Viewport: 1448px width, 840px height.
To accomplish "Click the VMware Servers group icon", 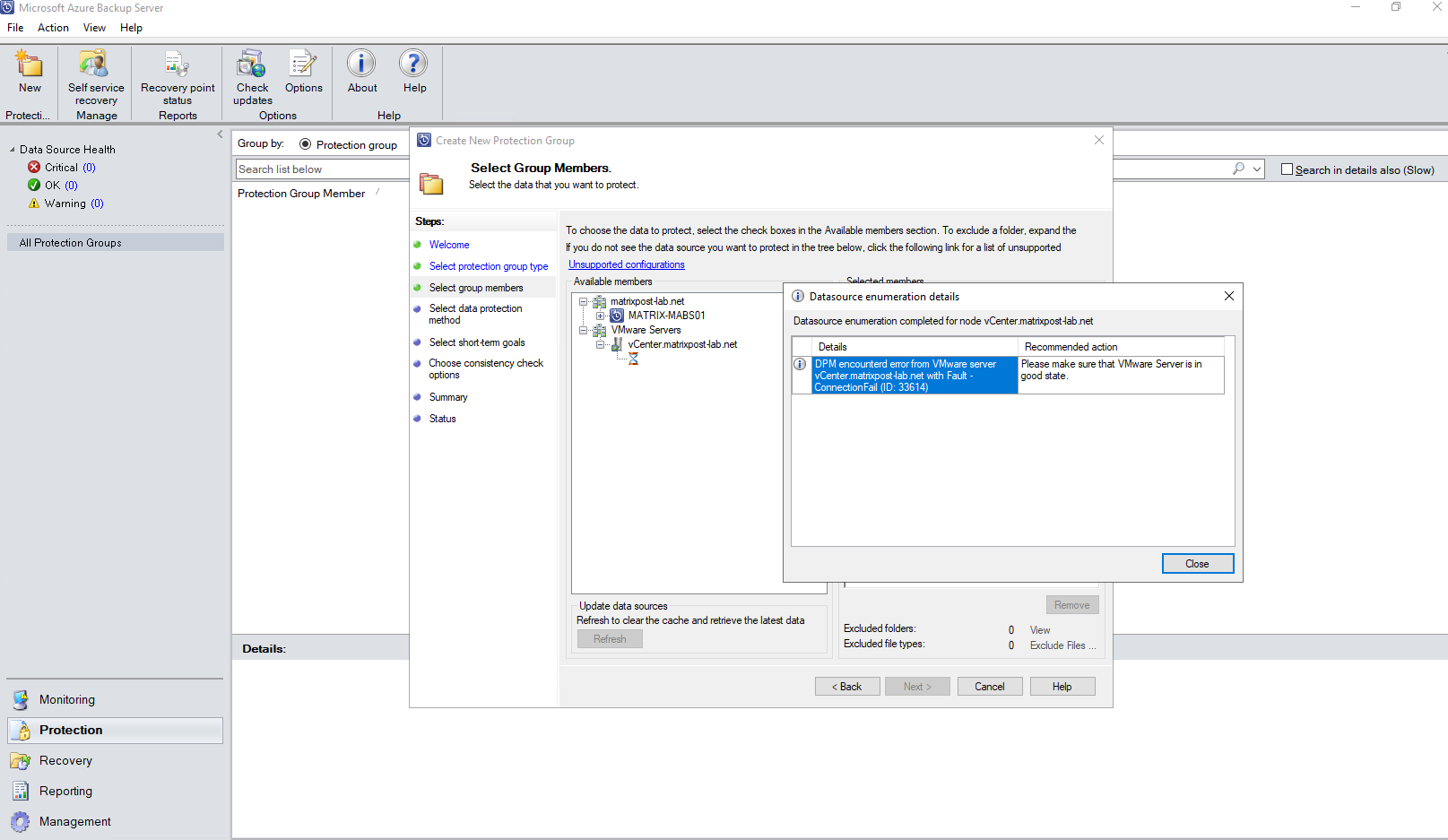I will tap(599, 330).
